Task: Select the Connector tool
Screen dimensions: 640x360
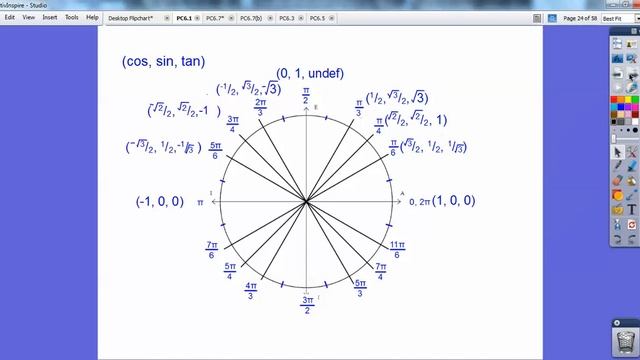Action: 632,195
